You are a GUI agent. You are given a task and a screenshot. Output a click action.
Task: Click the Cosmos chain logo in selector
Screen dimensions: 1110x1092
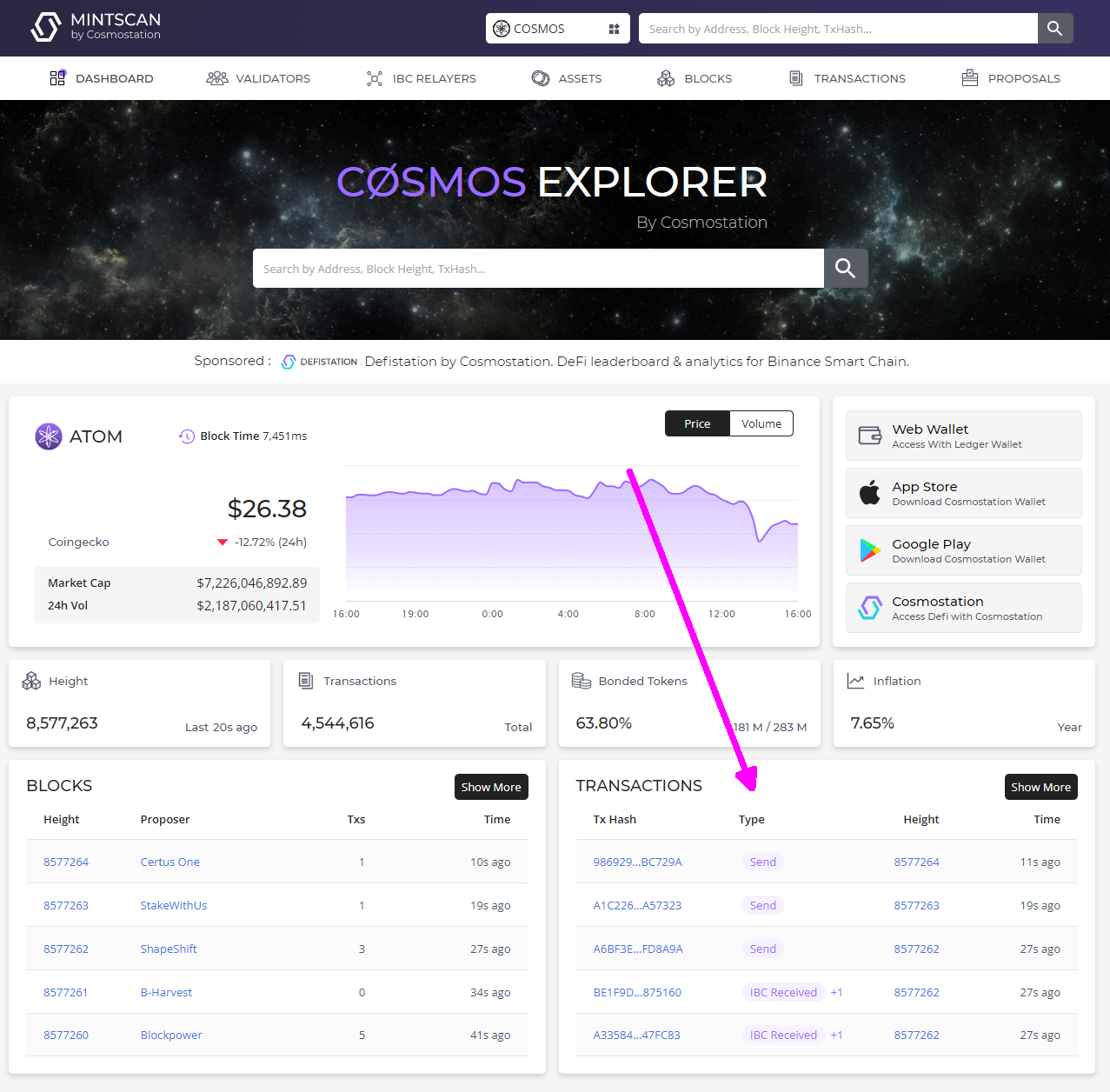tap(502, 29)
